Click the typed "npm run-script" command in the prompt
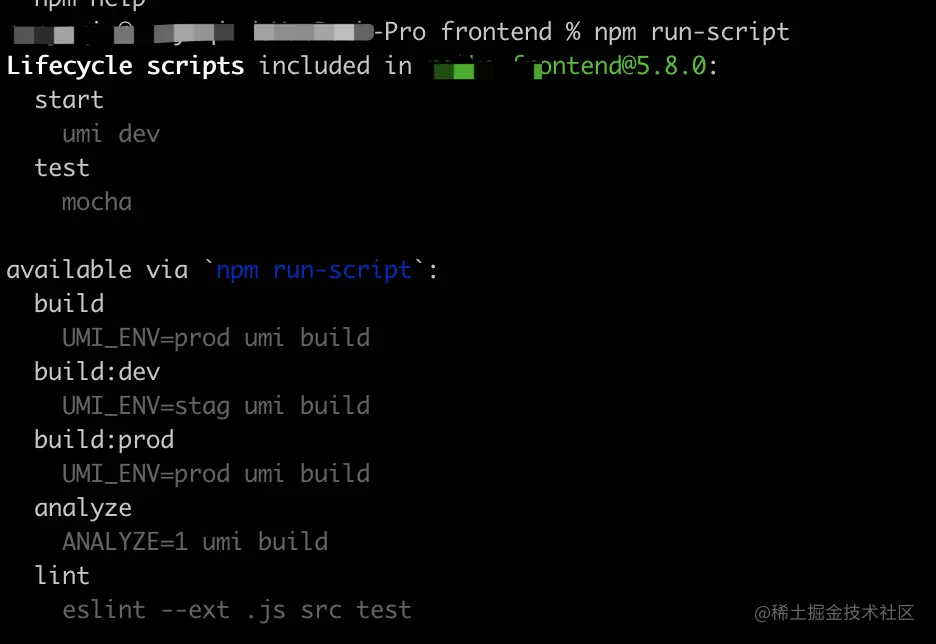Screen dimensions: 936x644 [691, 32]
